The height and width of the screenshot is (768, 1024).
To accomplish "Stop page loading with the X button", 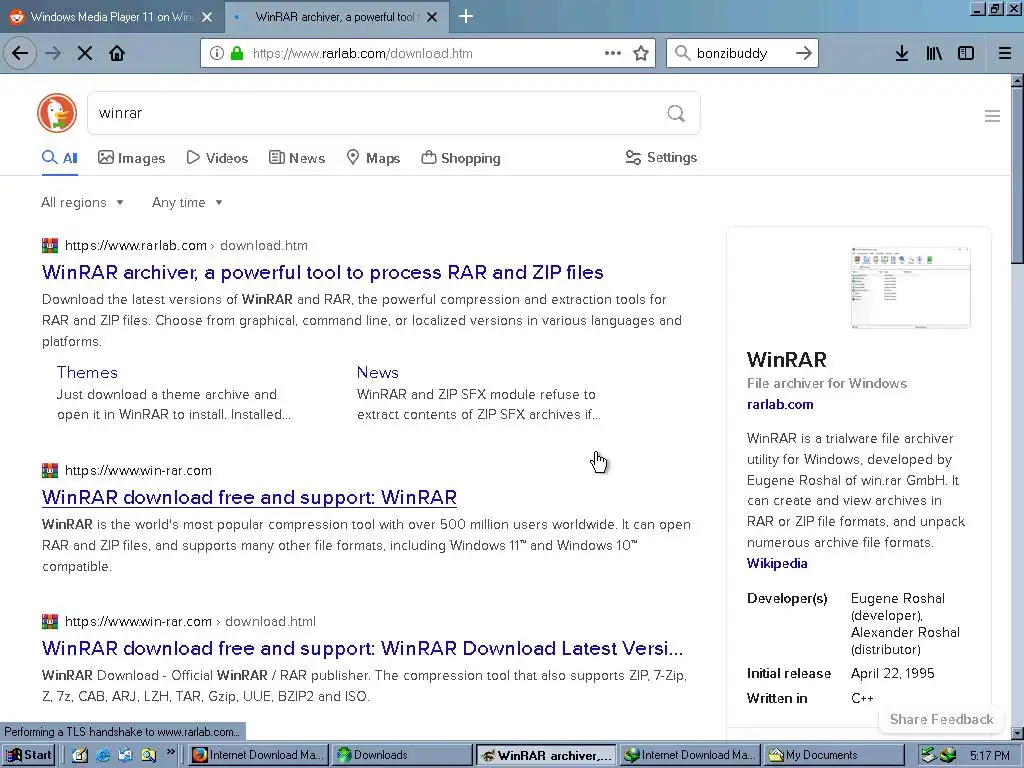I will [85, 54].
